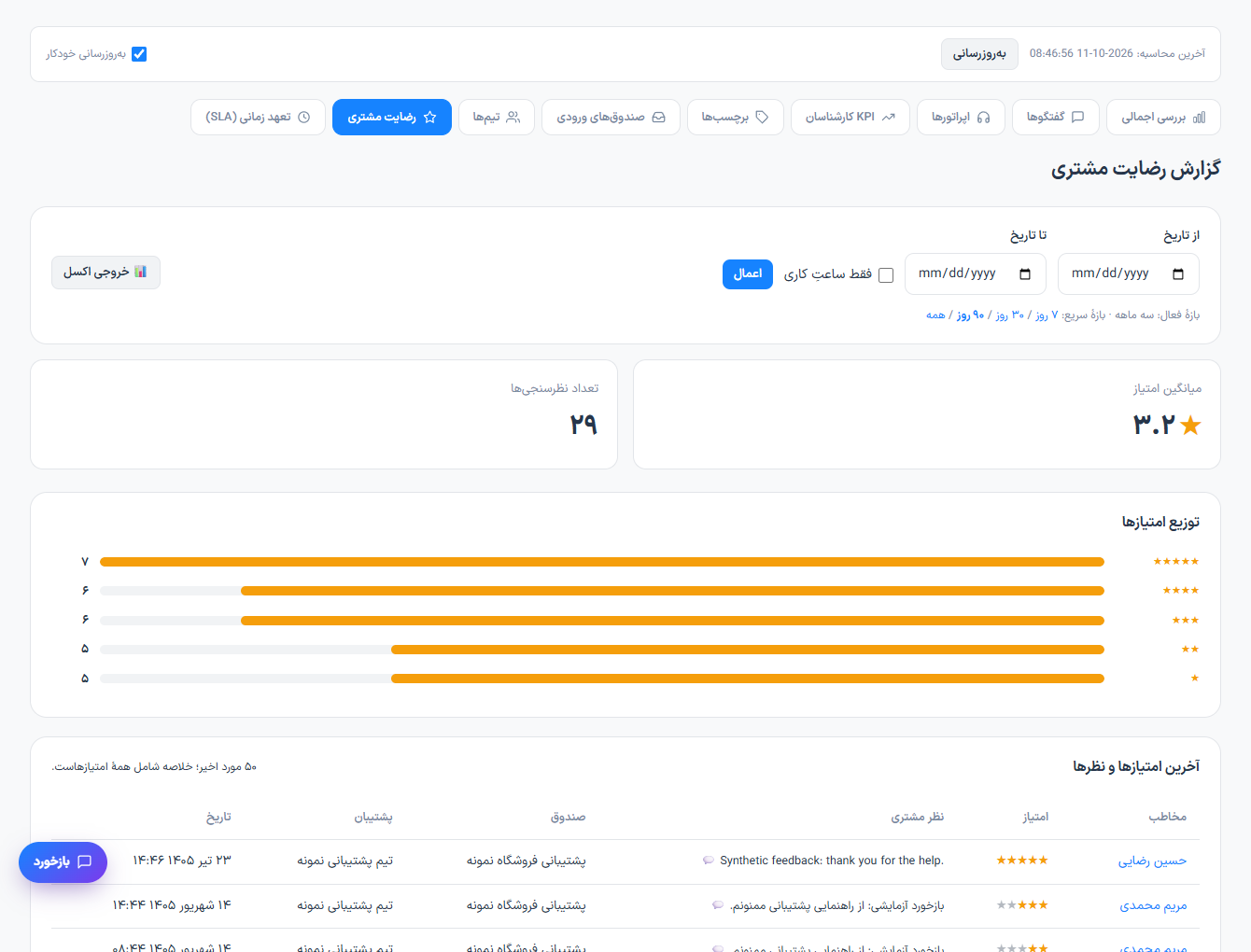Click the one-star distribution bar

748,679
